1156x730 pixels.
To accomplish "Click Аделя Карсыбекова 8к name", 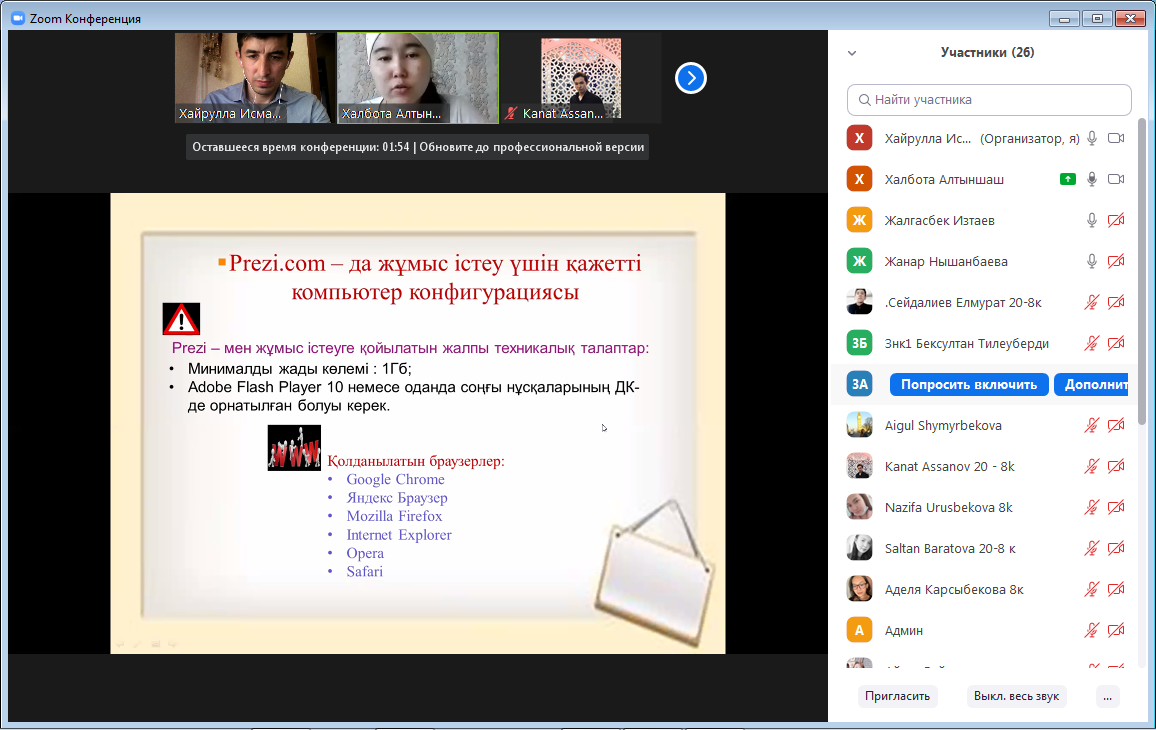I will pyautogui.click(x=954, y=589).
